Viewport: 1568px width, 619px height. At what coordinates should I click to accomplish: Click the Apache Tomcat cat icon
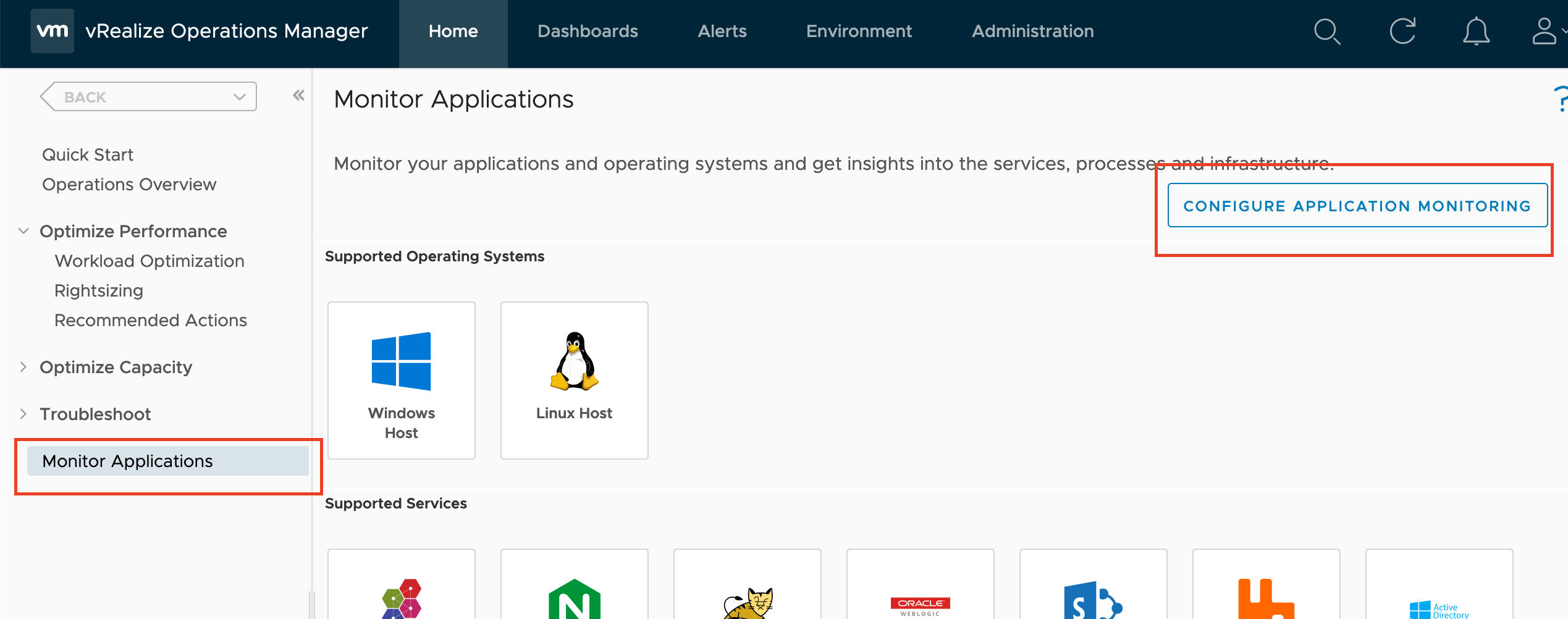click(x=748, y=602)
